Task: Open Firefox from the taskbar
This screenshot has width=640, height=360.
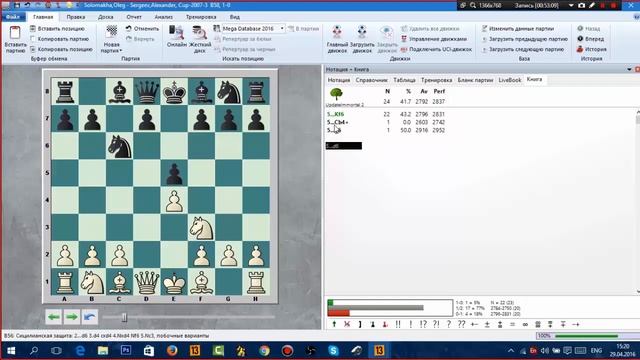Action: (x=172, y=351)
